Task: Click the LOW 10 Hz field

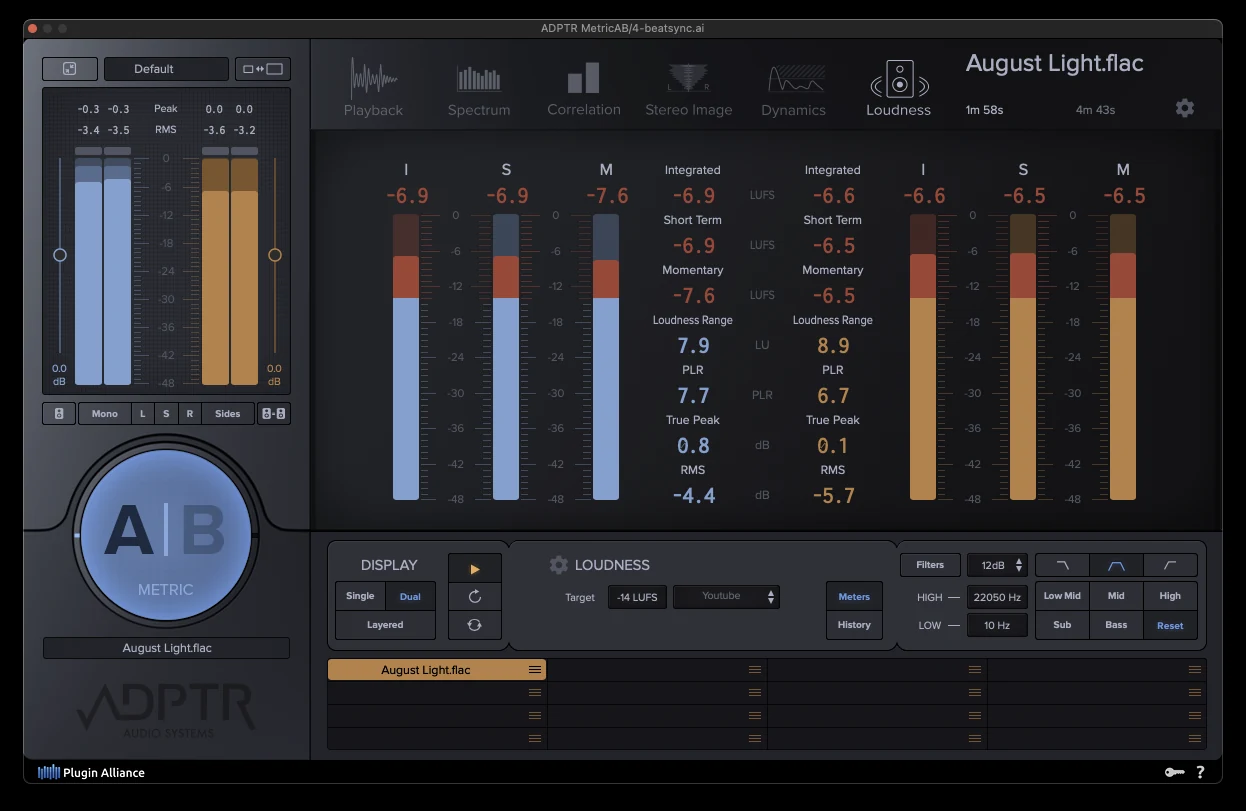Action: pyautogui.click(x=997, y=625)
